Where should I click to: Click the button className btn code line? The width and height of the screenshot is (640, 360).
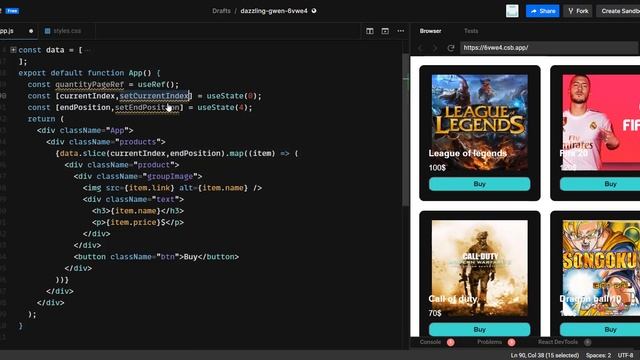[156, 257]
